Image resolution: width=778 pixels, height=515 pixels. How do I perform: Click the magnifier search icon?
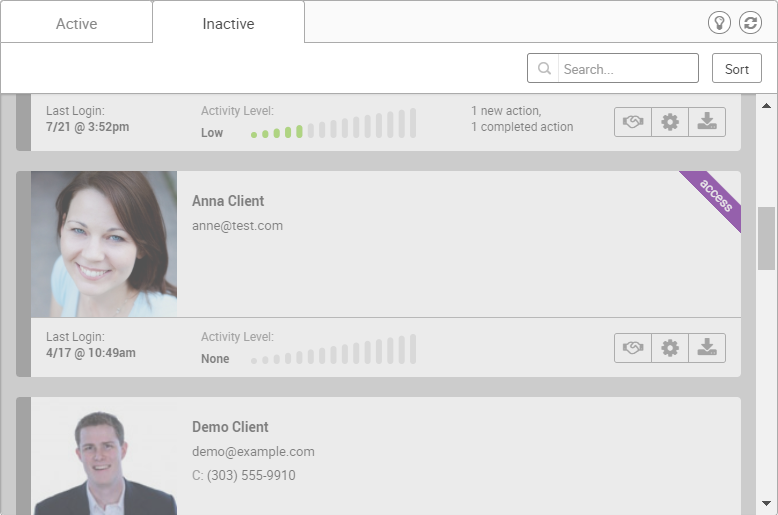click(x=544, y=68)
